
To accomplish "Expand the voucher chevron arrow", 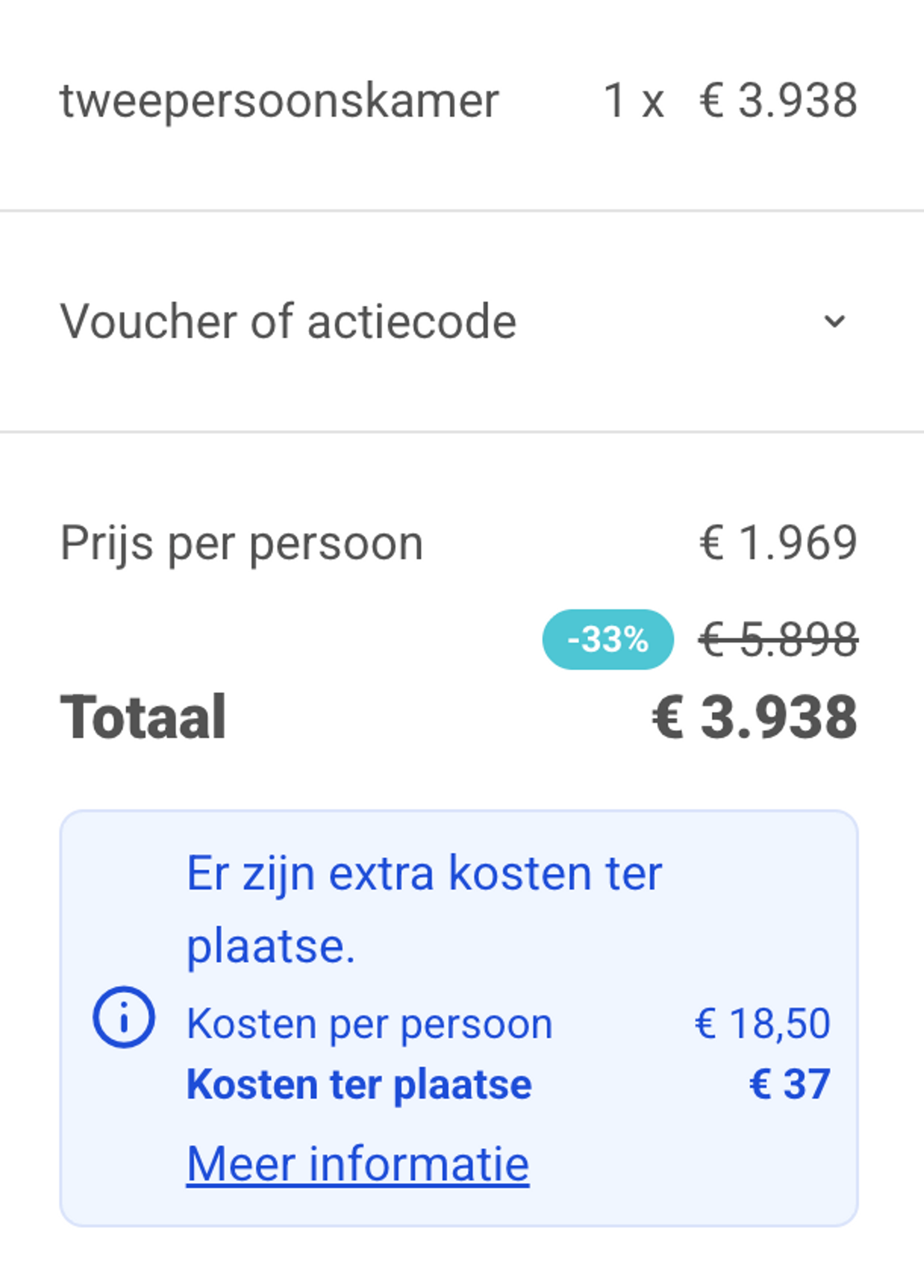I will pos(834,321).
